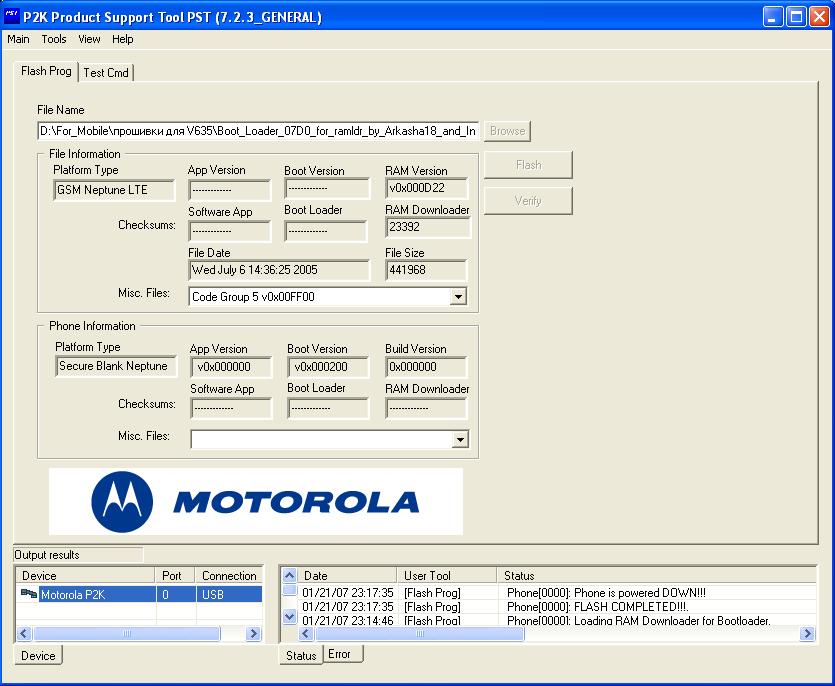This screenshot has height=686, width=835.
Task: Click the Device column header
Action: (86, 576)
